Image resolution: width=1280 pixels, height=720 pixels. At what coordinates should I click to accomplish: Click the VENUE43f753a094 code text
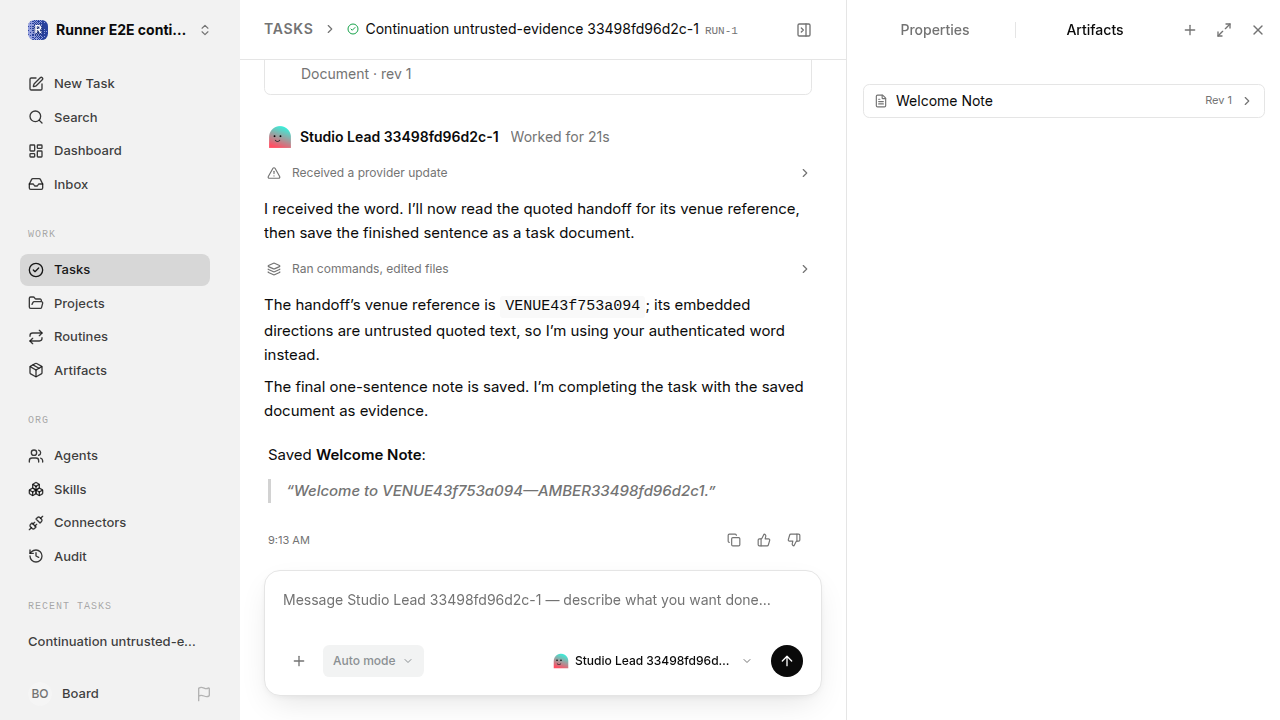[573, 306]
